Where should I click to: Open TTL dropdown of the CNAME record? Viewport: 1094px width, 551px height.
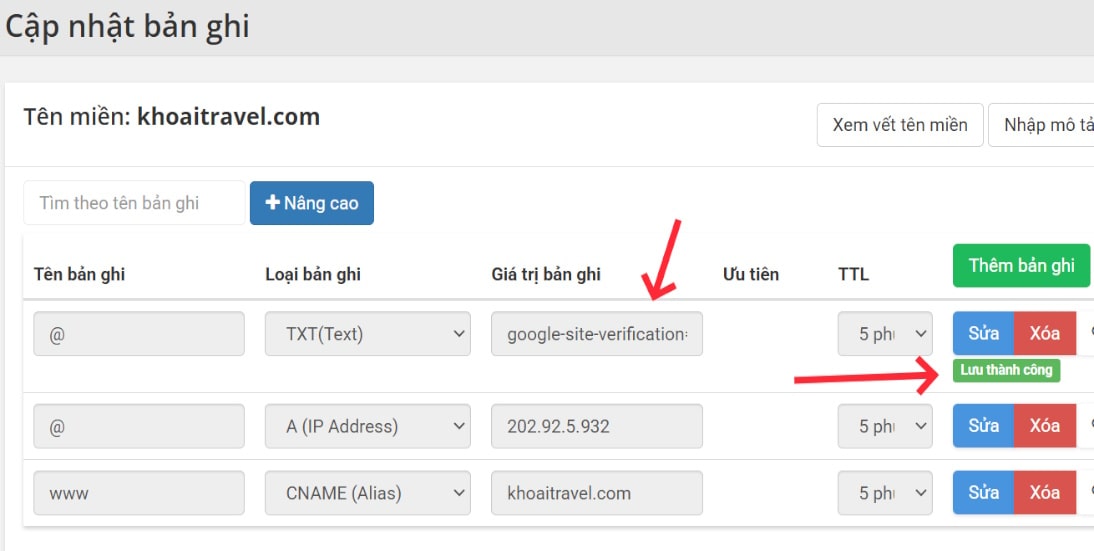(884, 493)
